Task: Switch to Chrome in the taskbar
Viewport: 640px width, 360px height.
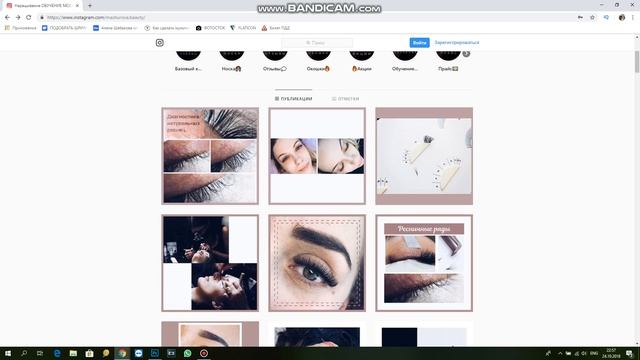Action: click(122, 353)
